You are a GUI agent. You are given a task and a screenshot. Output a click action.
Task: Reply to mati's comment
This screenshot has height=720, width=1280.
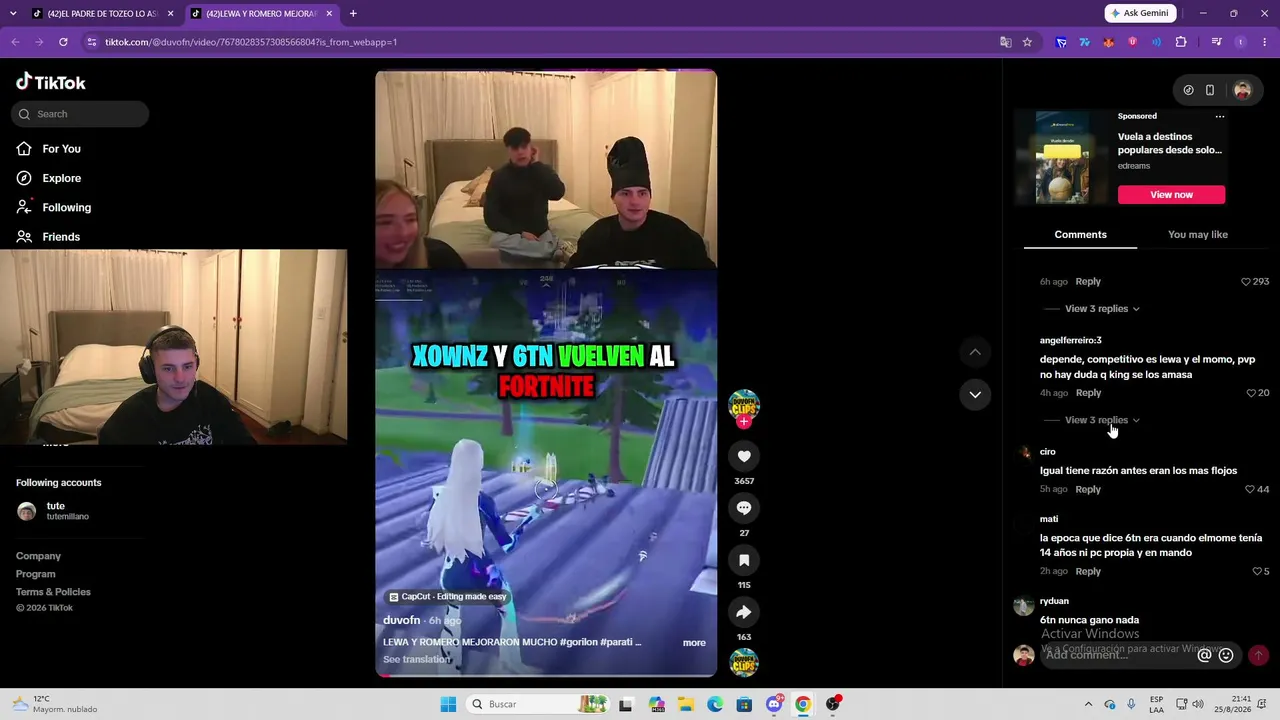point(1088,571)
